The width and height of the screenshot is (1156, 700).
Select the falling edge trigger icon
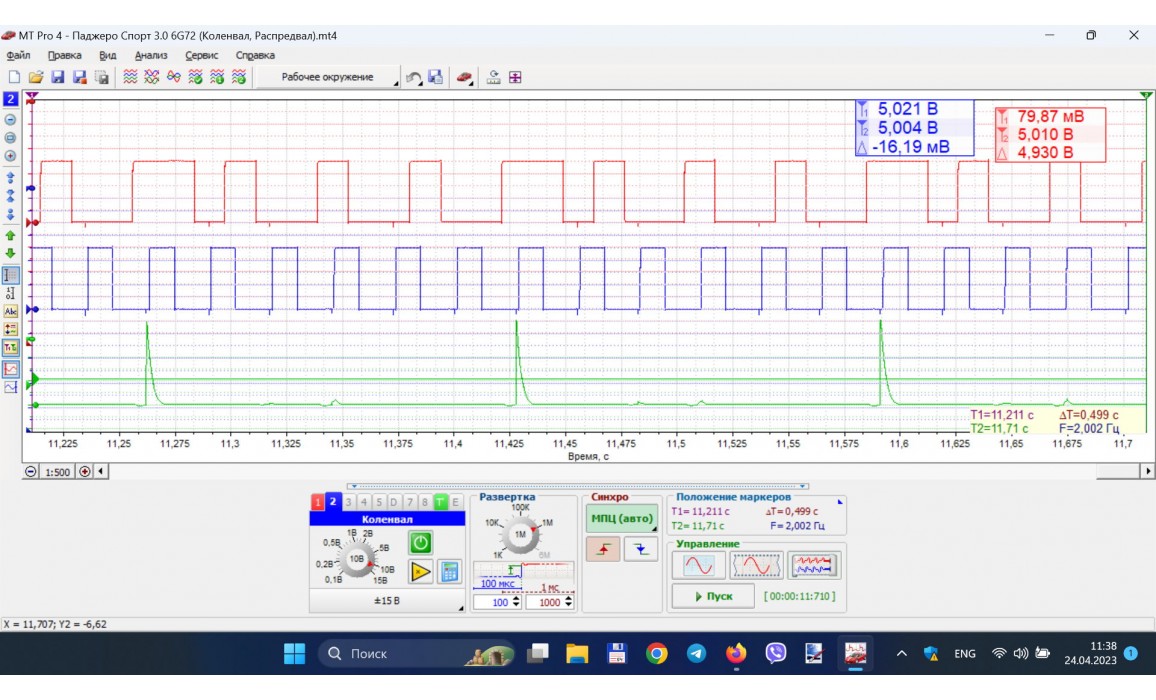[641, 549]
